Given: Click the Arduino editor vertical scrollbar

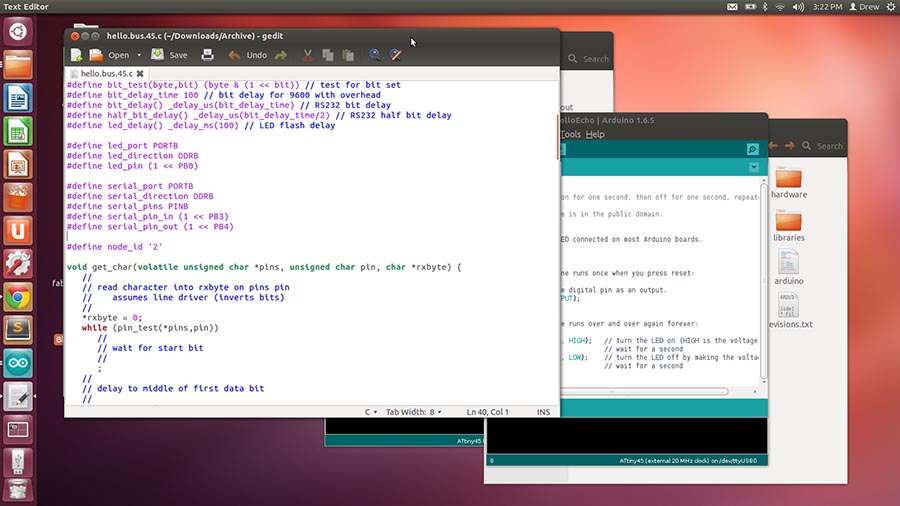Looking at the screenshot, I should point(764,281).
